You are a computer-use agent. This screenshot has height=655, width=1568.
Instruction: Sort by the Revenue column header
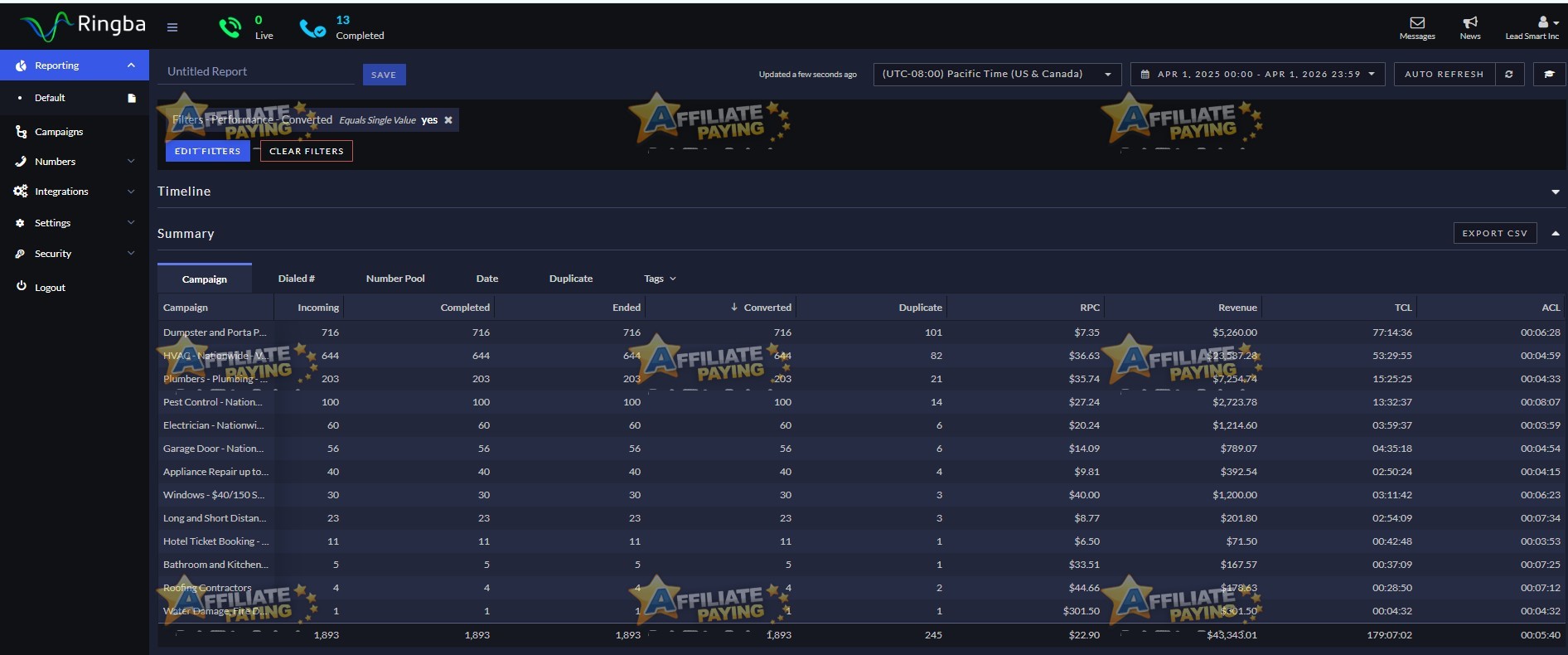pos(1237,308)
